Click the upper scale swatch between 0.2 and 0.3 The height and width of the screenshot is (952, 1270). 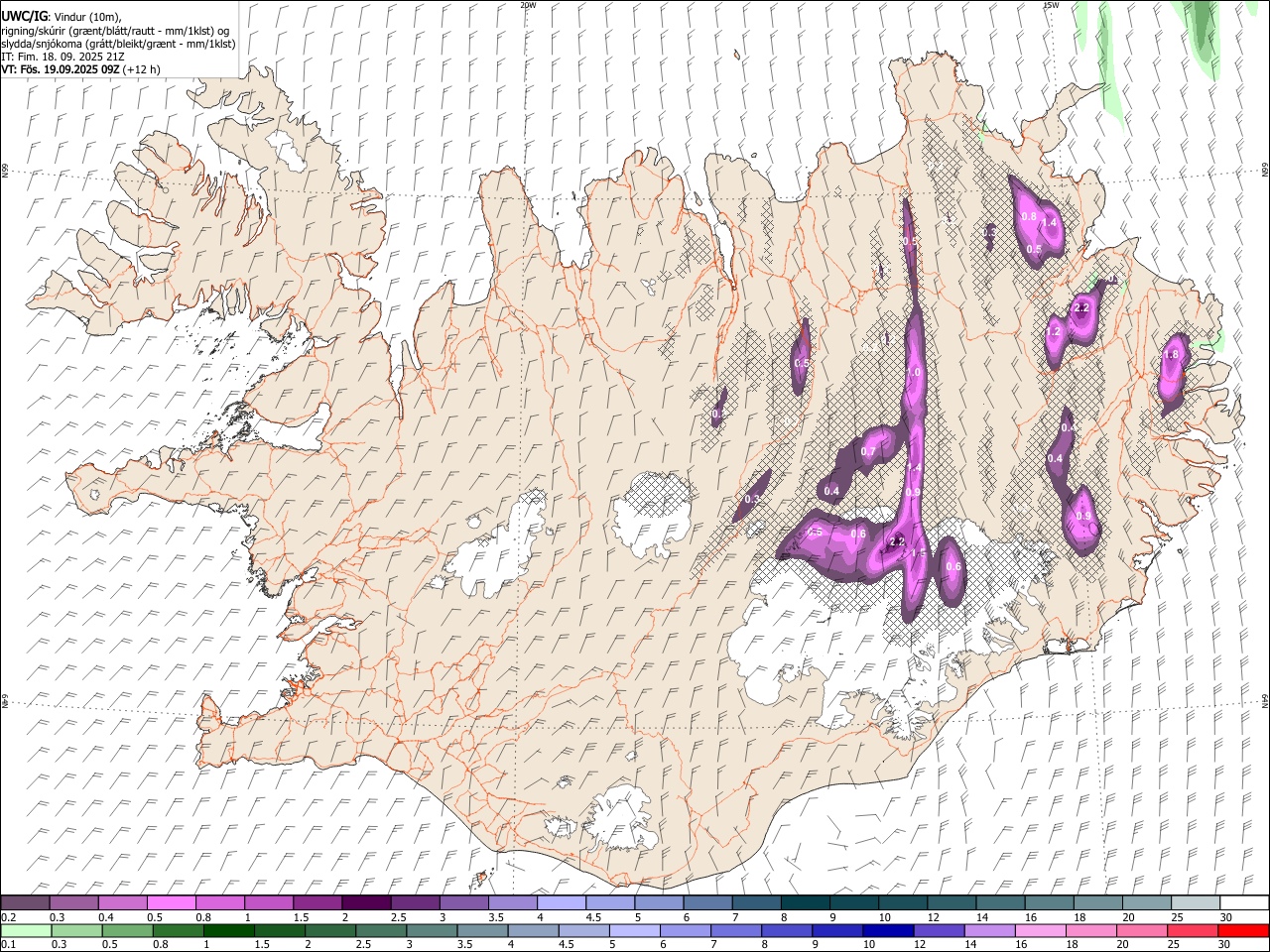coord(26,902)
